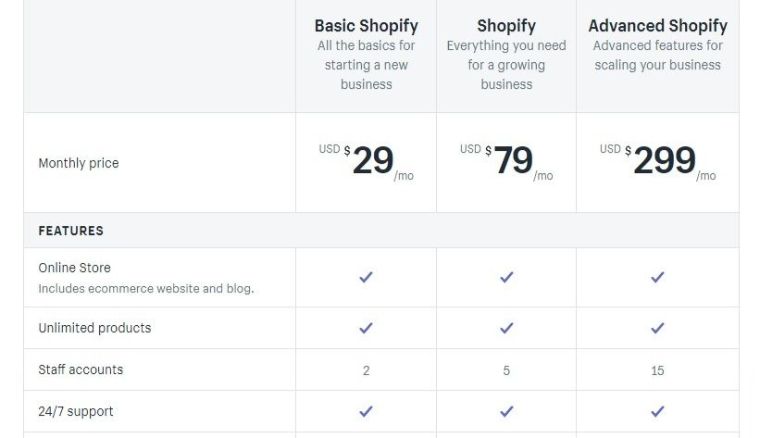The height and width of the screenshot is (438, 760).
Task: Click 24/7 support checkmark for Basic Shopify
Action: coord(366,411)
